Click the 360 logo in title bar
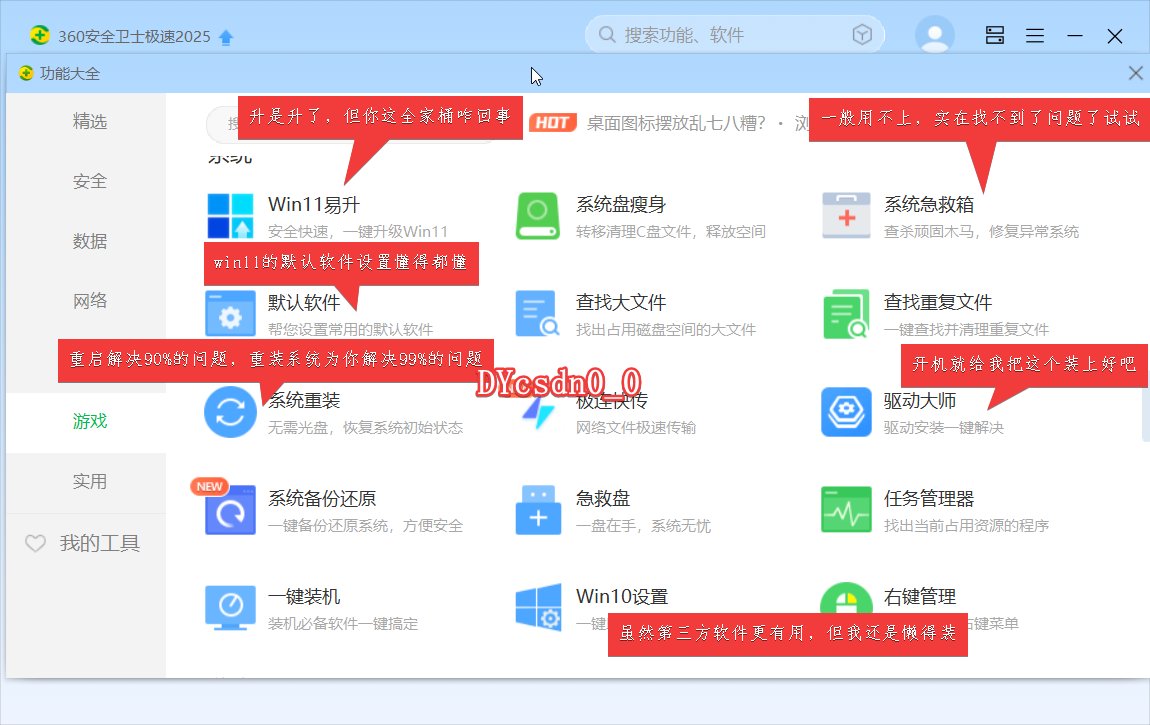Screen dimensions: 1150x725 [40, 34]
